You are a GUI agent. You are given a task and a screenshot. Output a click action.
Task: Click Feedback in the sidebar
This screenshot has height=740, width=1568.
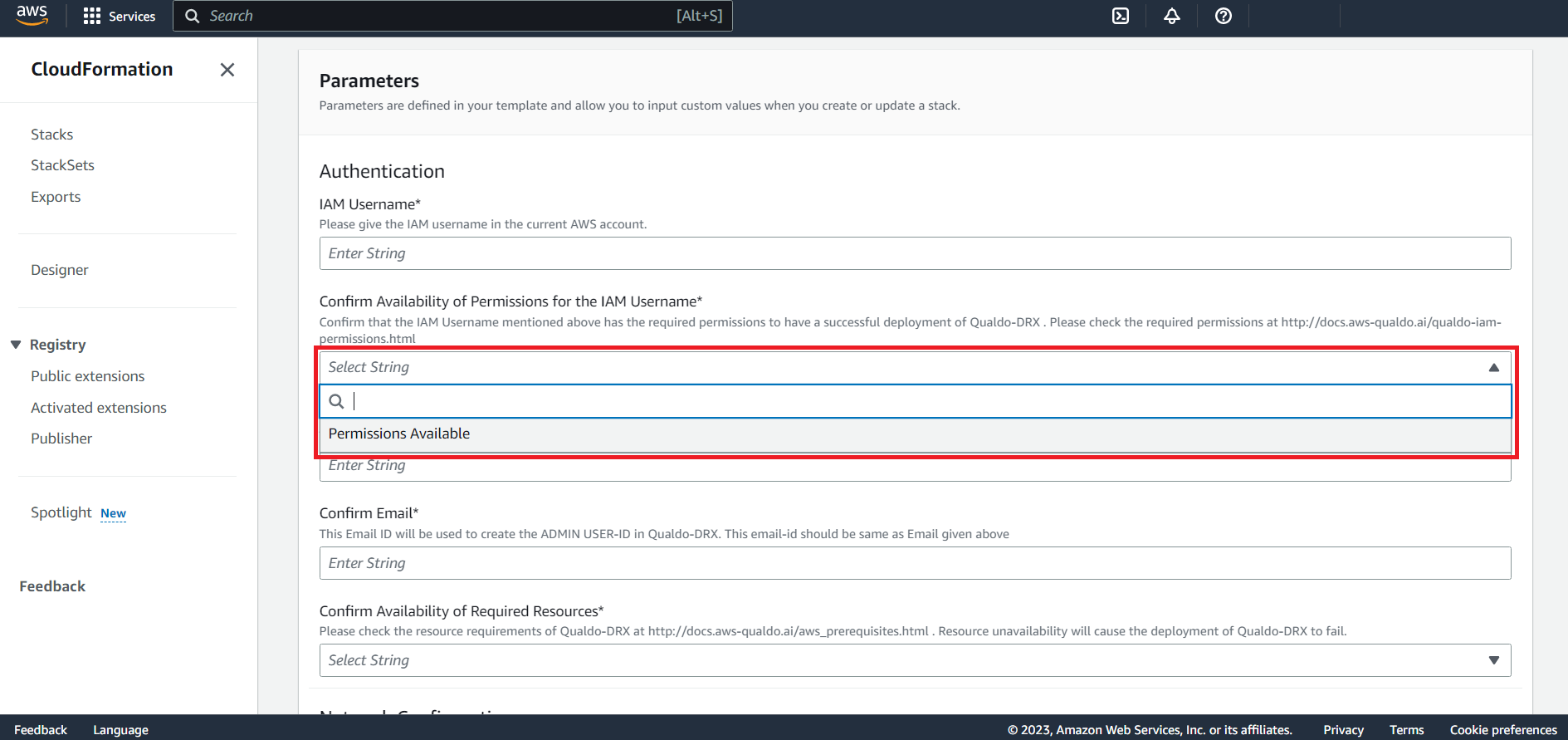[52, 586]
